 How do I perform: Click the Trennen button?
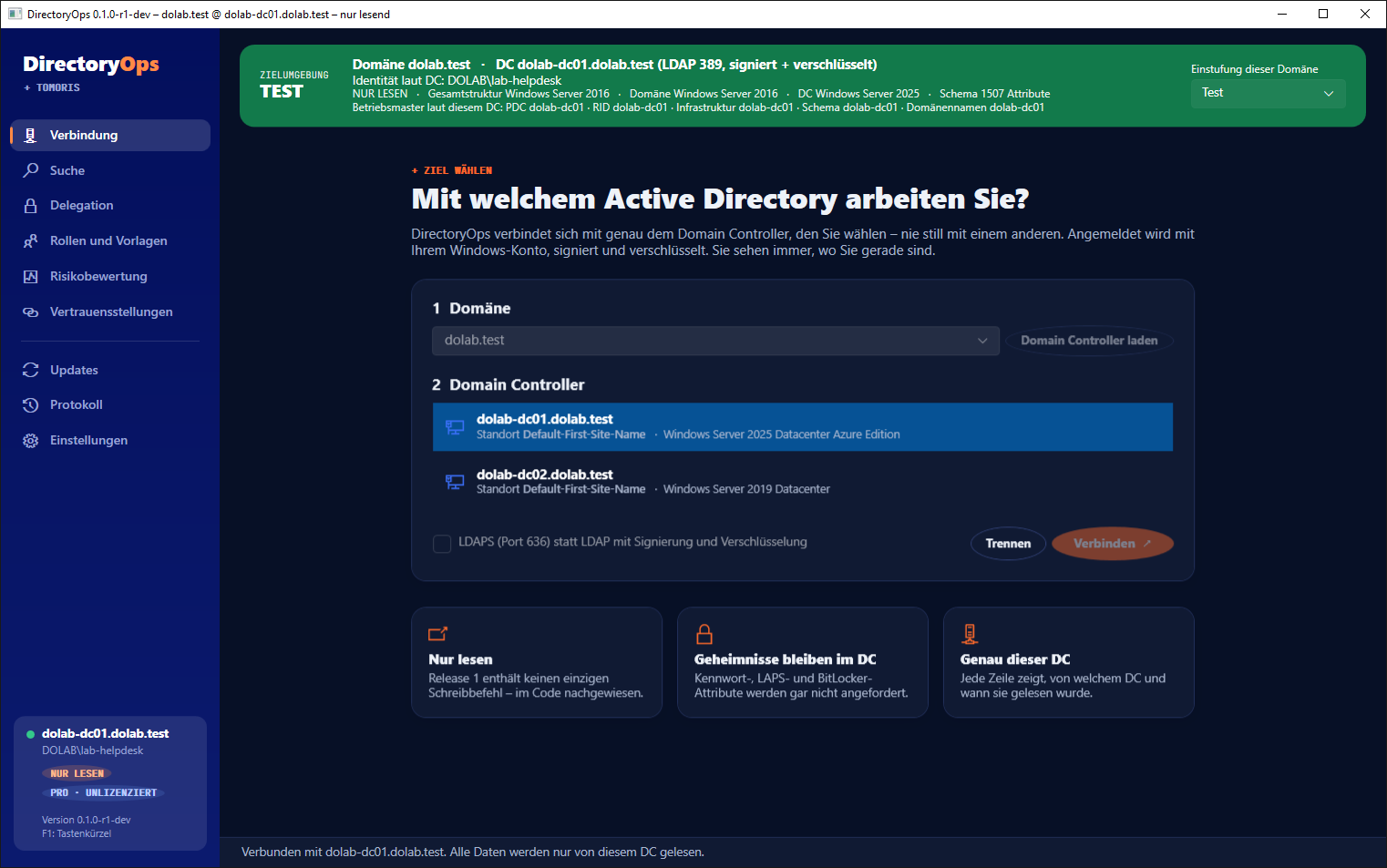pyautogui.click(x=1008, y=544)
